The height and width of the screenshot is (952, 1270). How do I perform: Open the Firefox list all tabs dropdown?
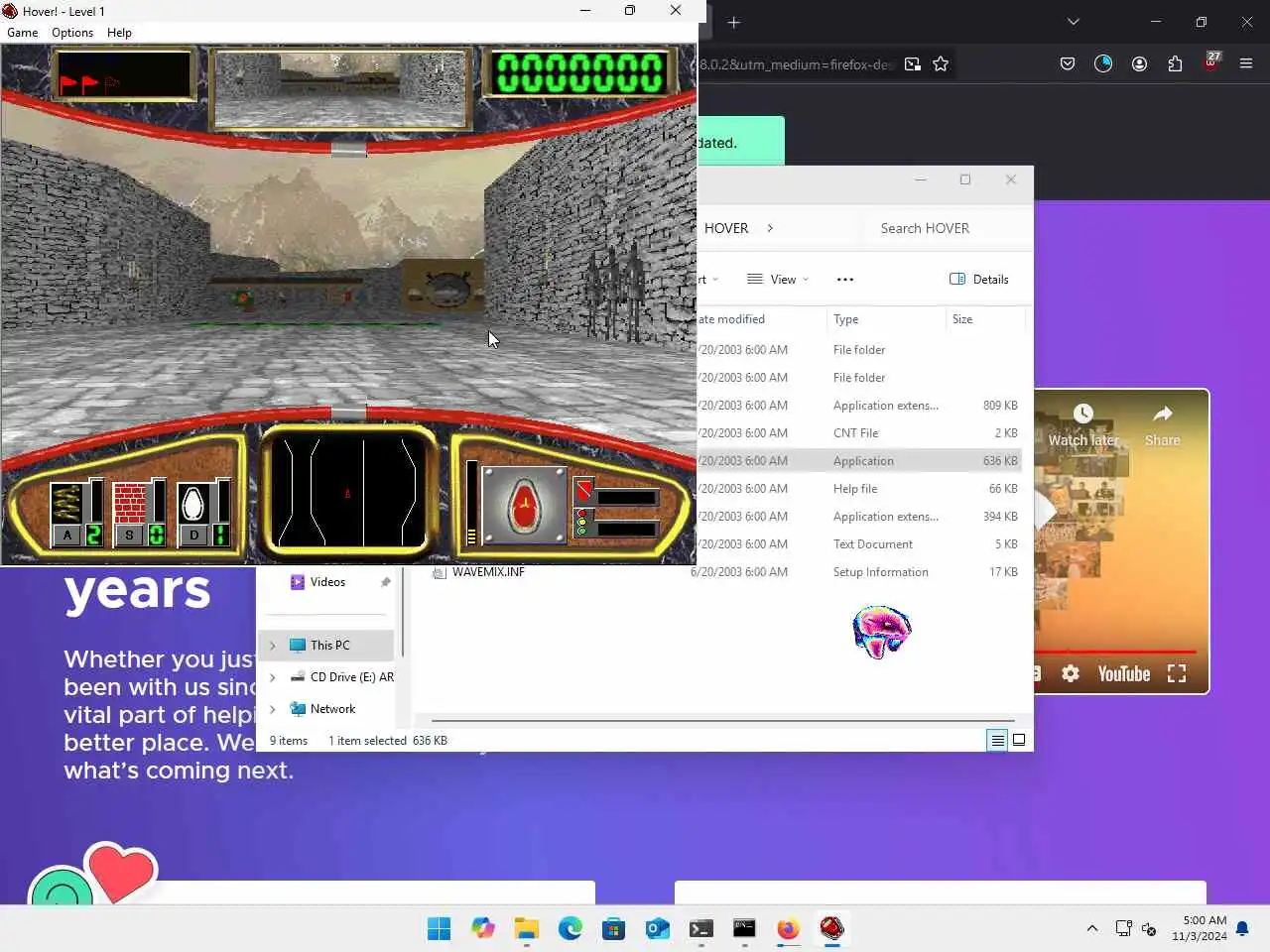pos(1073,22)
